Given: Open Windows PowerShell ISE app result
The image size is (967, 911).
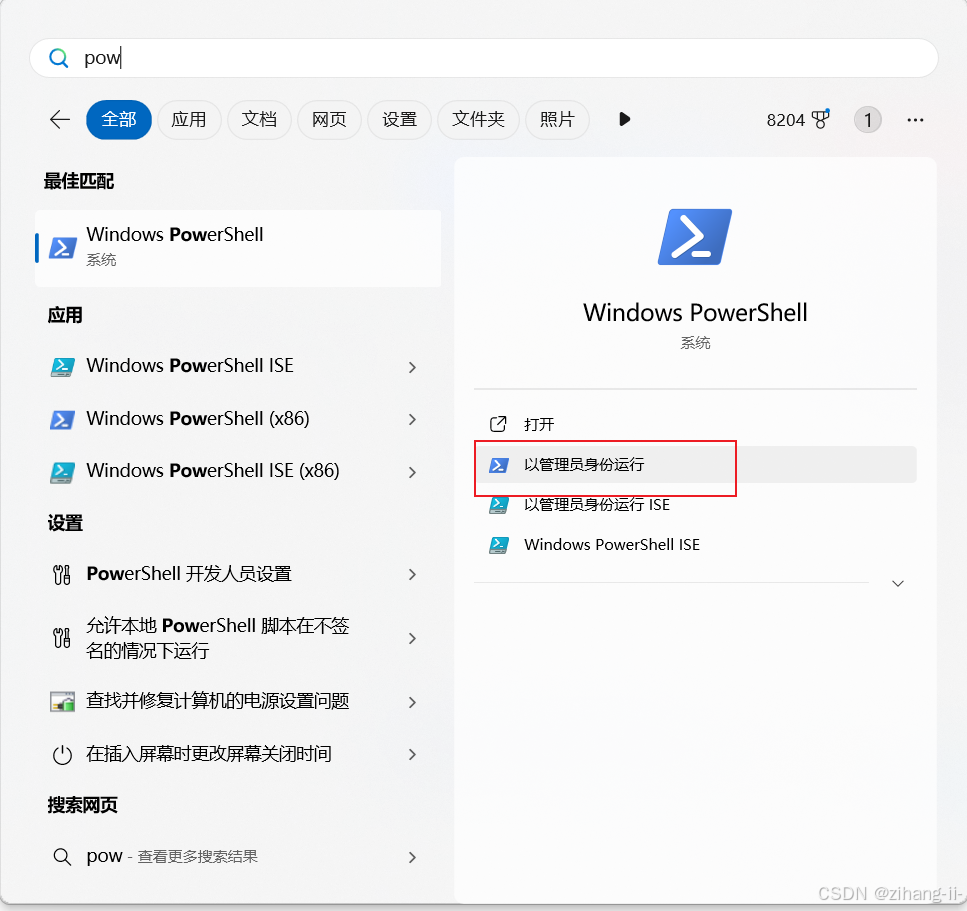Looking at the screenshot, I should pyautogui.click(x=234, y=366).
